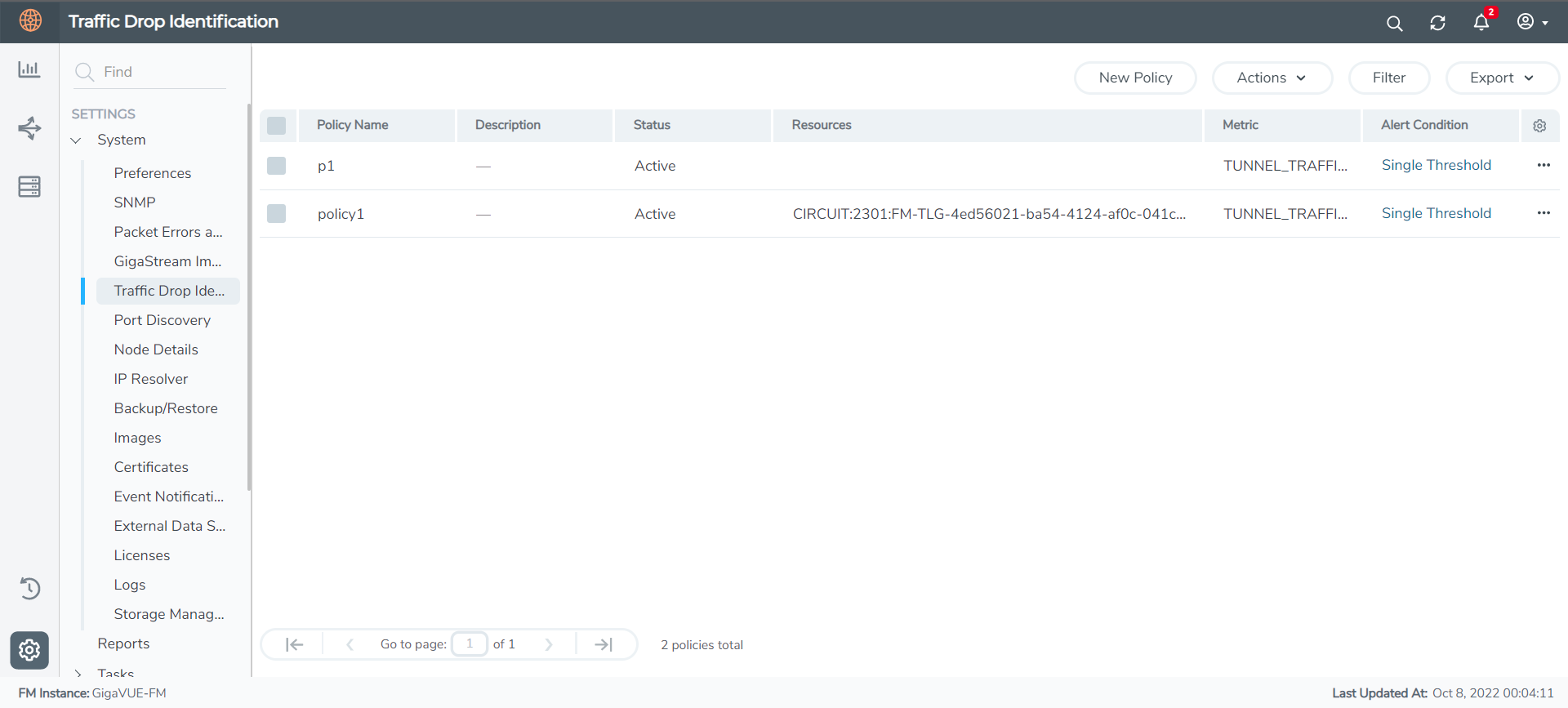
Task: Open the settings gear sidebar icon
Action: tap(29, 650)
